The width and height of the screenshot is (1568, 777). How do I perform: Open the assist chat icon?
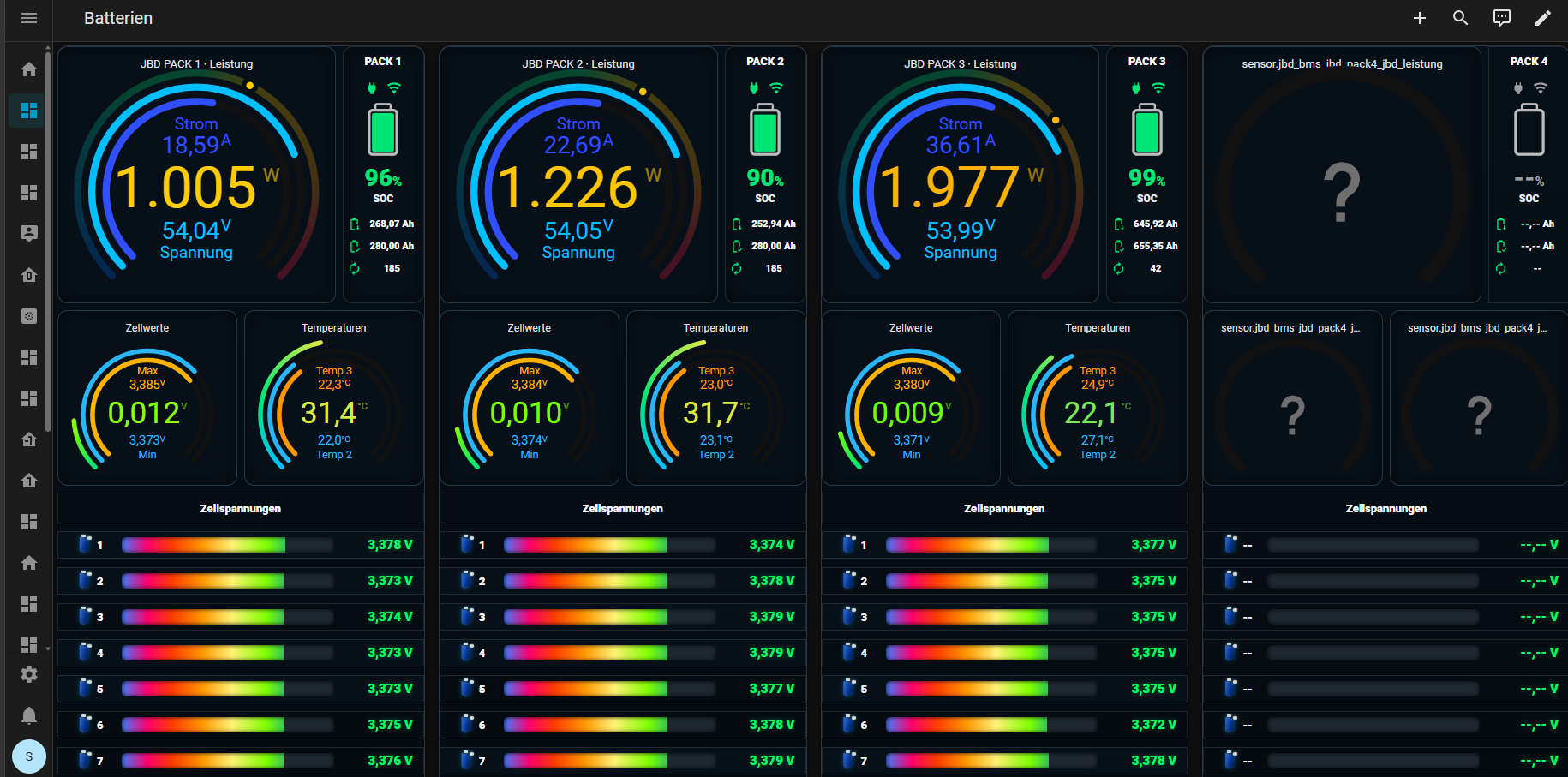1502,18
